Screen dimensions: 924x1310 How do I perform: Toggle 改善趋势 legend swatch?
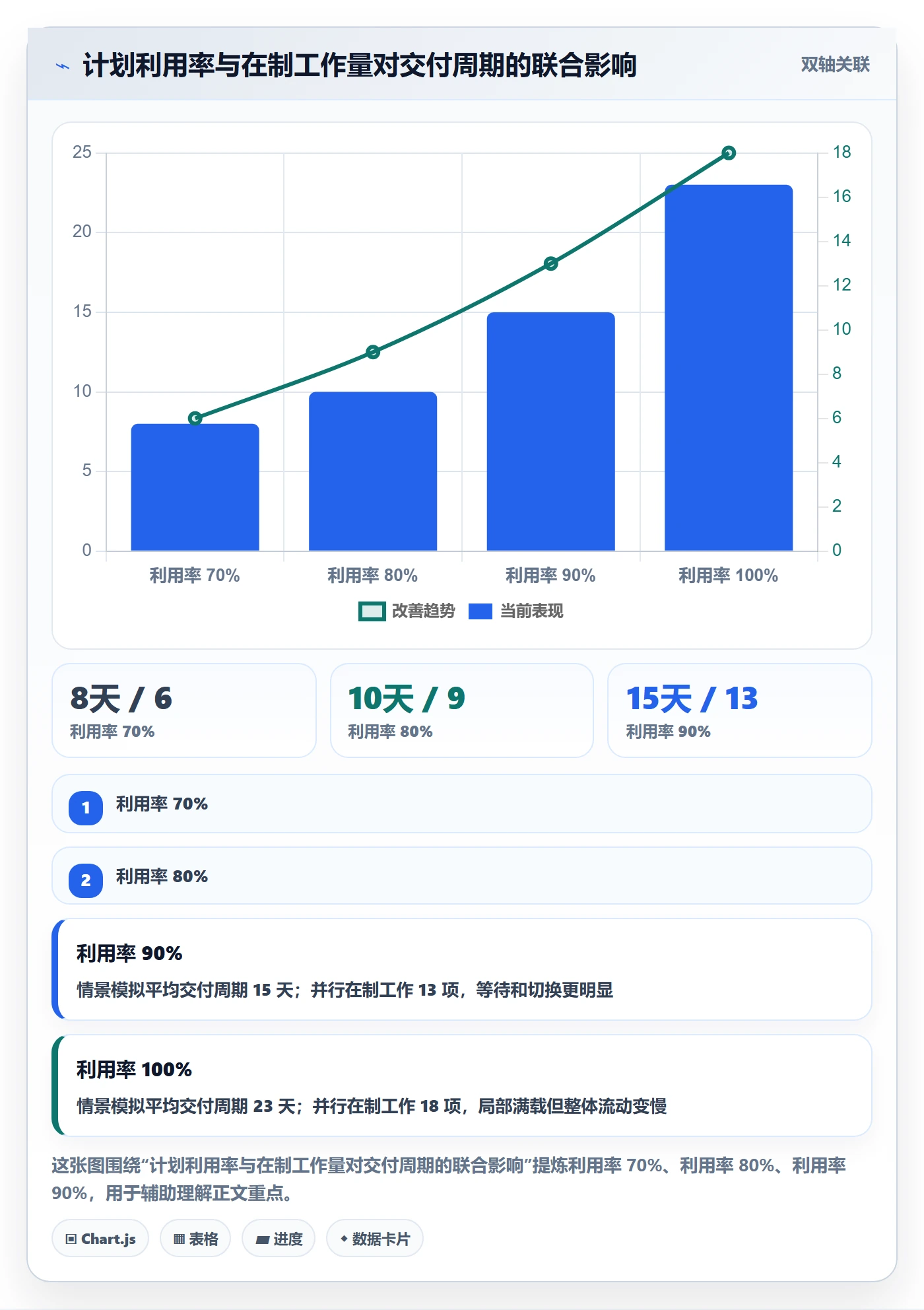[372, 611]
